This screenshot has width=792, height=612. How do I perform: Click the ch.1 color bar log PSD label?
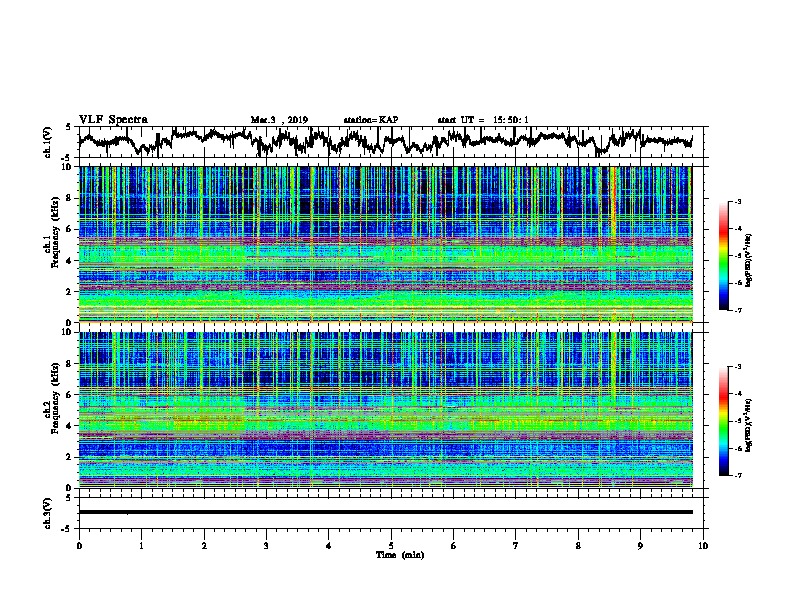749,260
